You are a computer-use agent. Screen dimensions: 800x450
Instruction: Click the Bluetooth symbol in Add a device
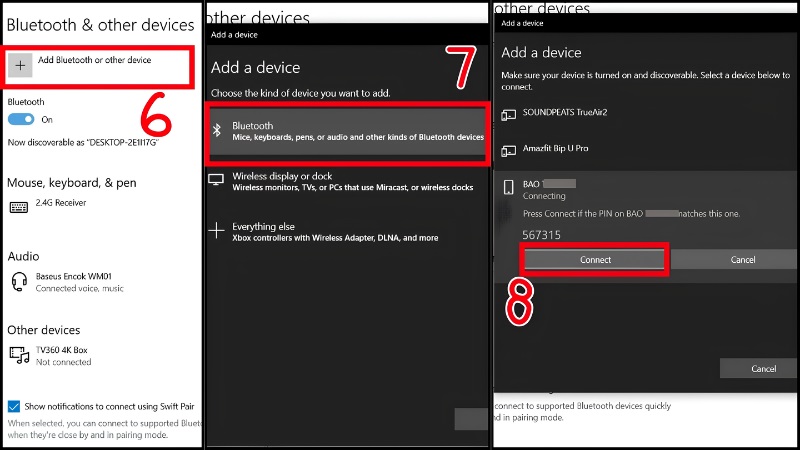217,131
